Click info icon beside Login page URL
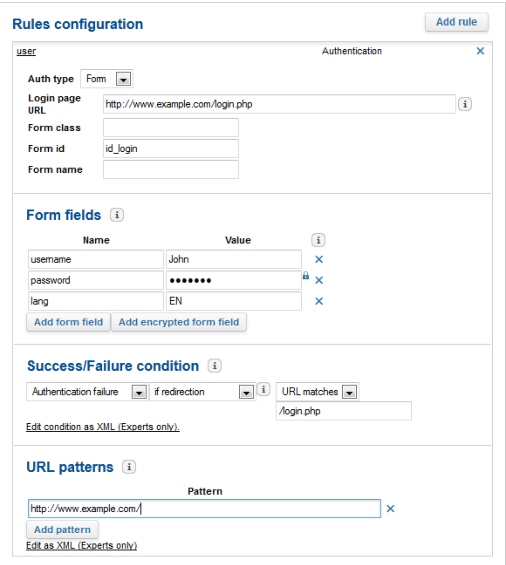Image resolution: width=506 pixels, height=565 pixels. pyautogui.click(x=465, y=104)
